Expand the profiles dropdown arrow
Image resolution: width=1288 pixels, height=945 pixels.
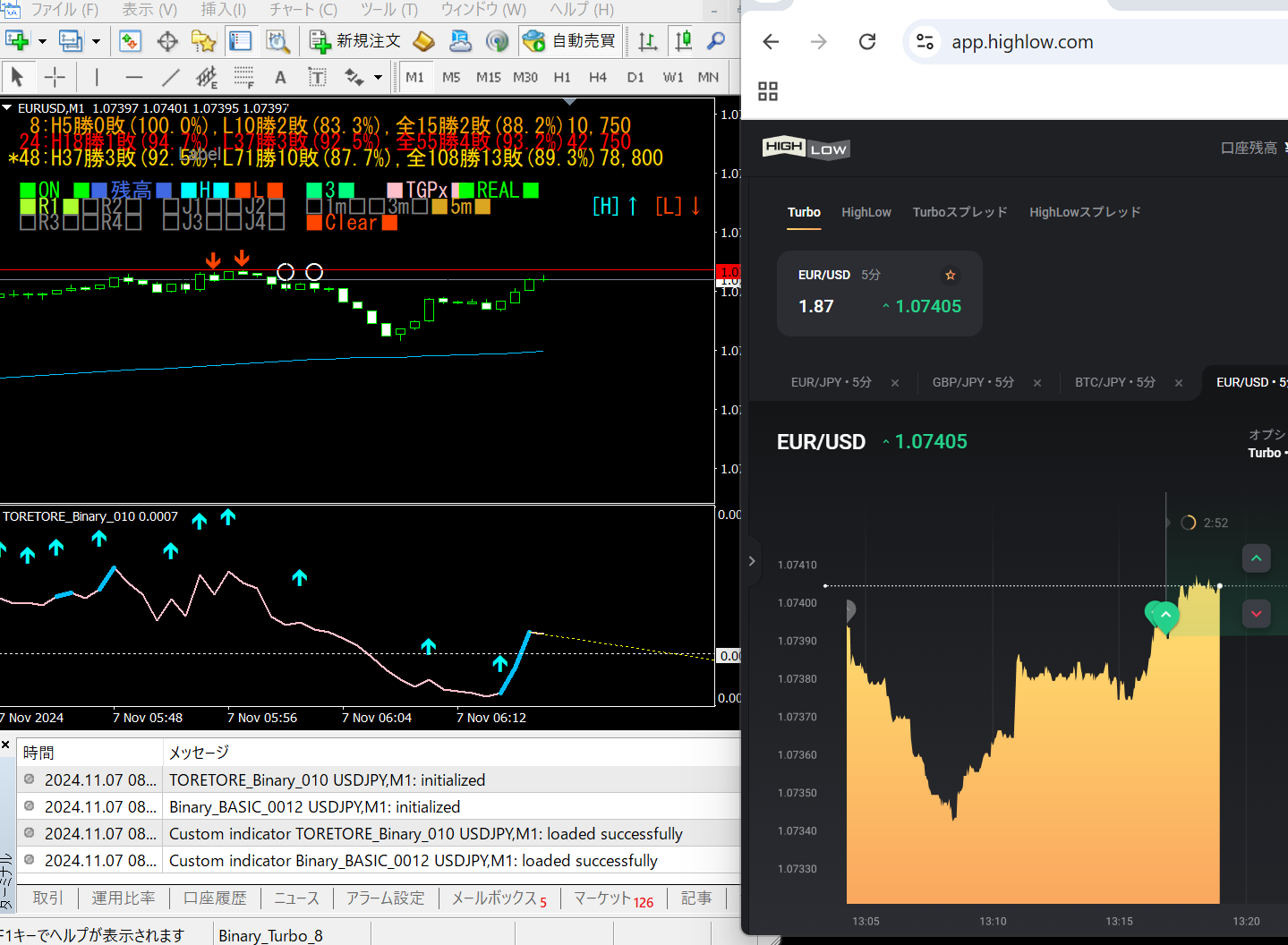coord(96,41)
